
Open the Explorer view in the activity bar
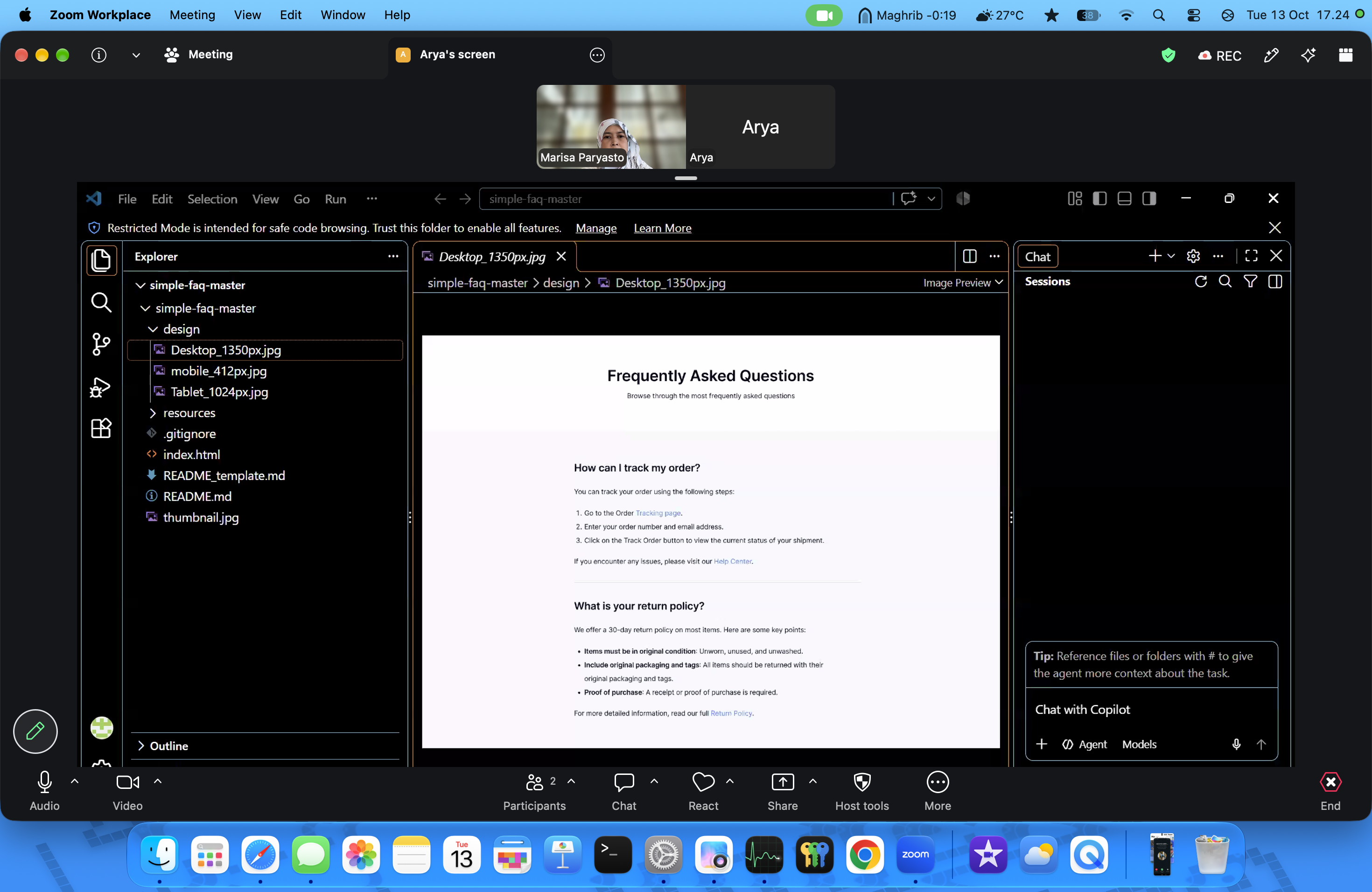[101, 260]
